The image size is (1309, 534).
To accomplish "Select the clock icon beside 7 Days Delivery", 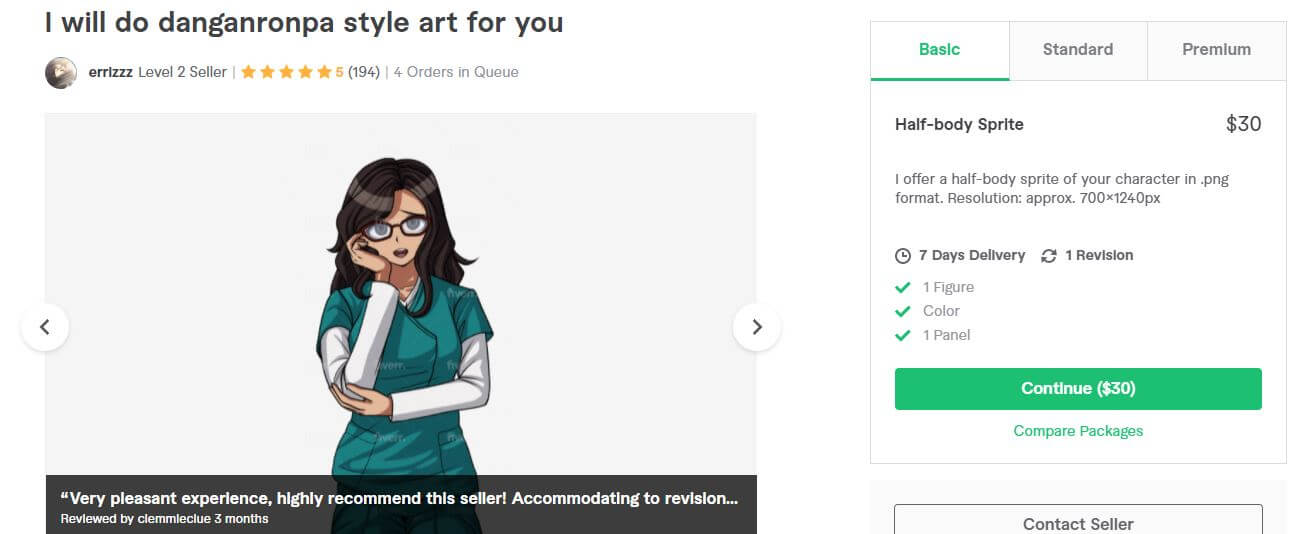I will click(x=903, y=256).
